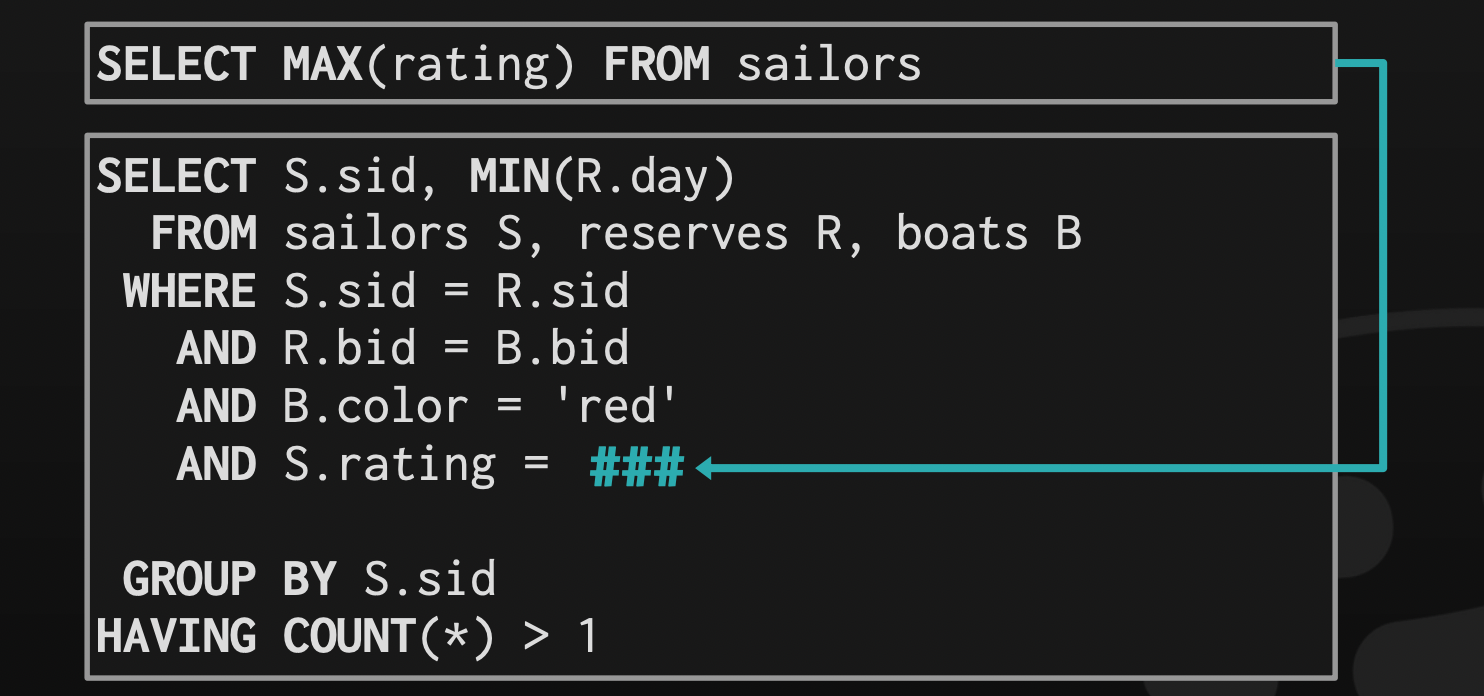
Task: Click the teal connector line at top query box
Action: [x=1360, y=64]
